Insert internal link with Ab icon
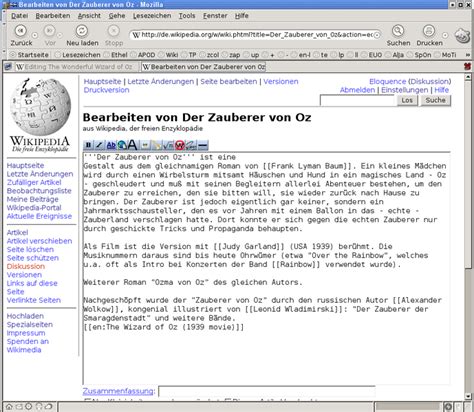The height and width of the screenshot is (412, 474). pyautogui.click(x=111, y=145)
